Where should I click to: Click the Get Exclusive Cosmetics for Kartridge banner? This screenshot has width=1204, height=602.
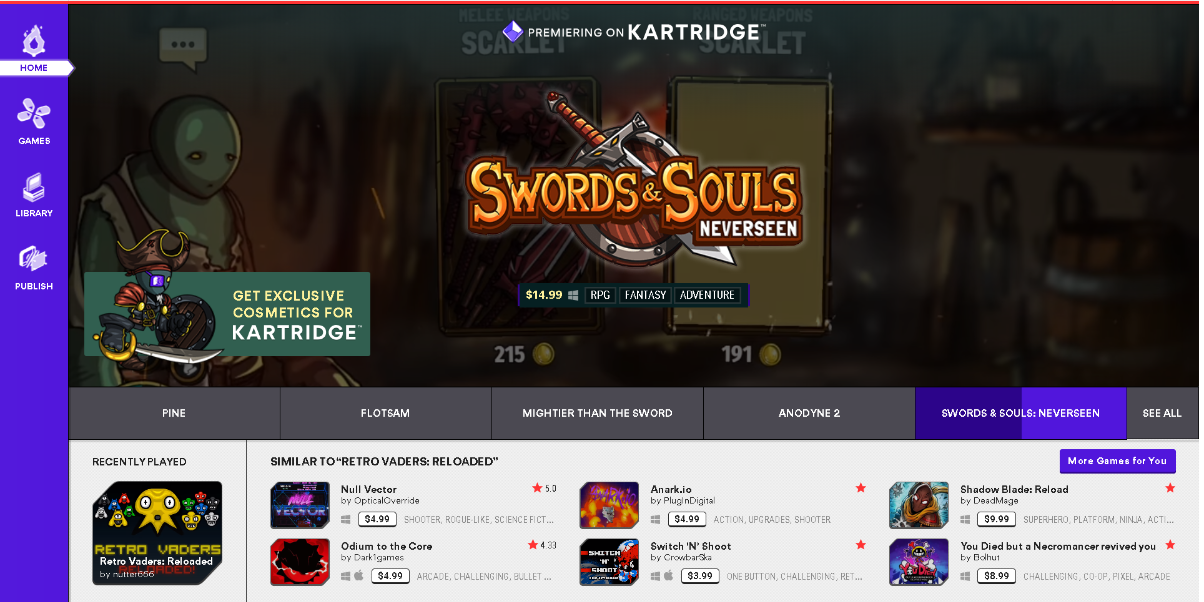coord(227,314)
